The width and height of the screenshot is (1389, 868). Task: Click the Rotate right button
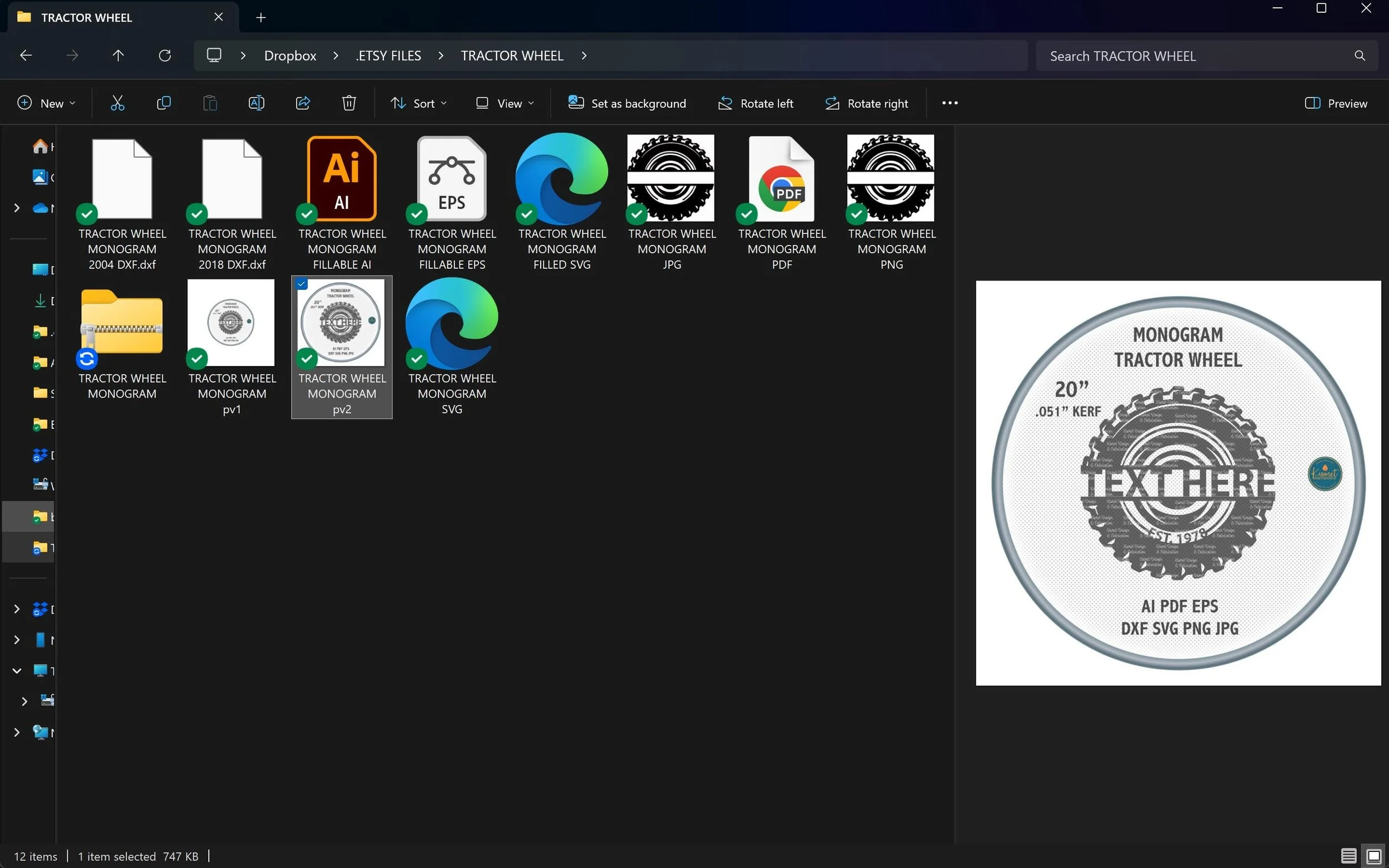867,103
